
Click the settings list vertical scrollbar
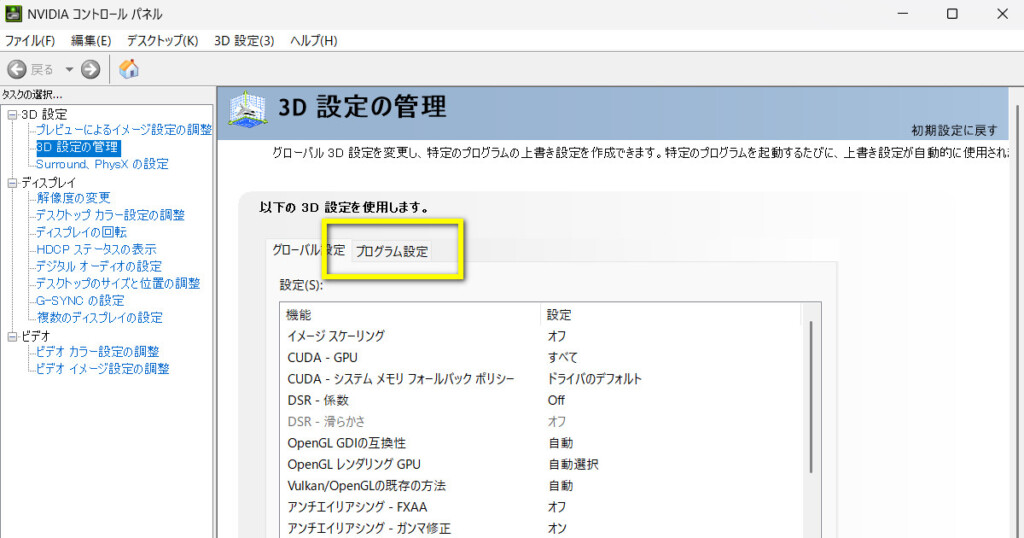(812, 397)
